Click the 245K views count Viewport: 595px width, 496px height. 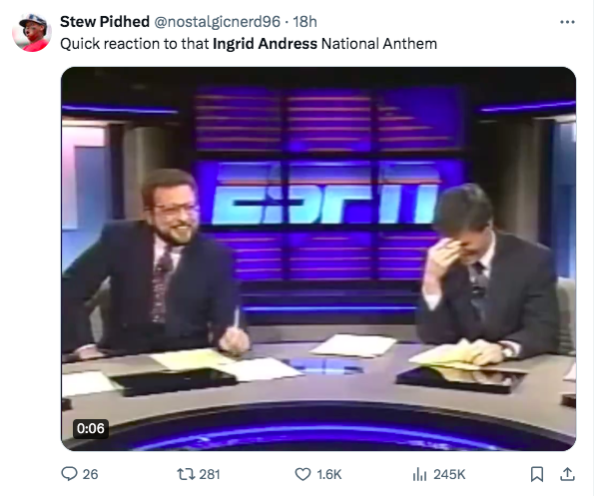[x=450, y=474]
